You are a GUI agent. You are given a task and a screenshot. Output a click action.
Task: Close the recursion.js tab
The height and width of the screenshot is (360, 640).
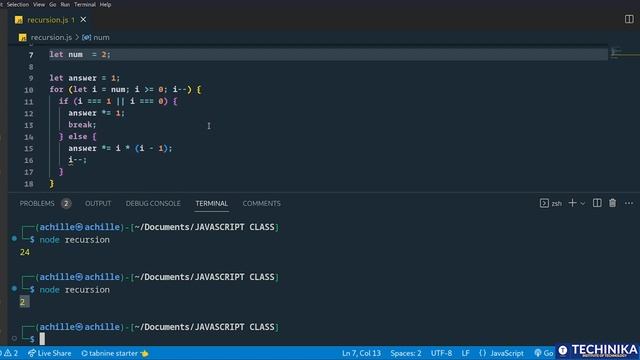(83, 20)
